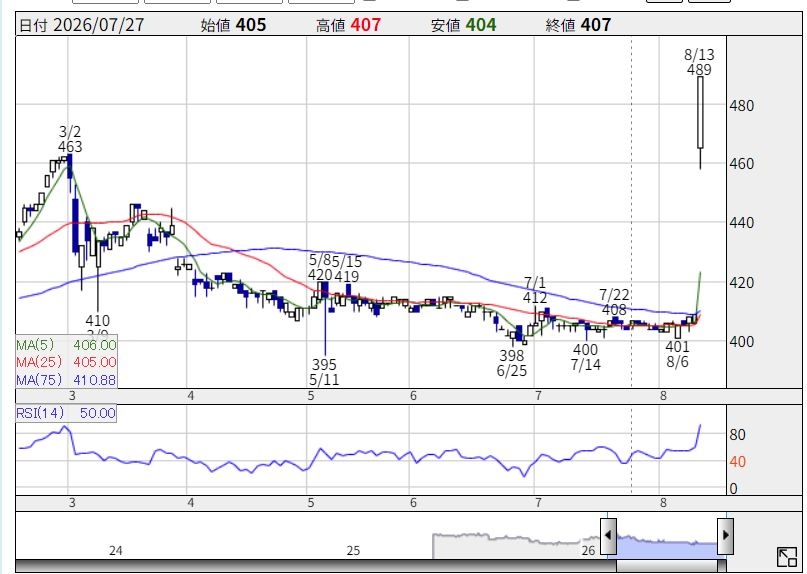Click month 4 label under RSI chart

coord(191,503)
